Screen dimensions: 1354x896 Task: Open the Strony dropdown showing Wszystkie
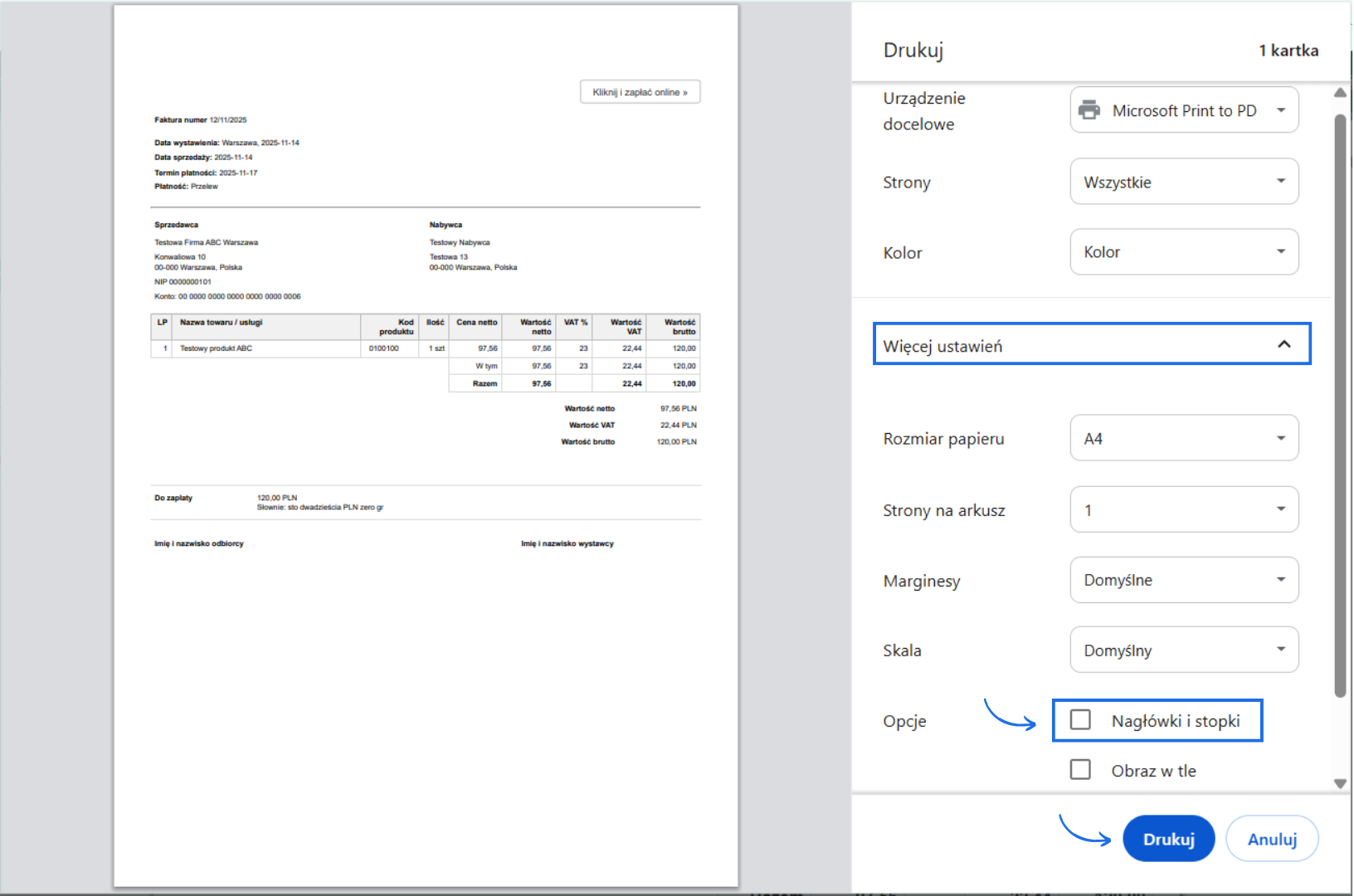pyautogui.click(x=1184, y=182)
